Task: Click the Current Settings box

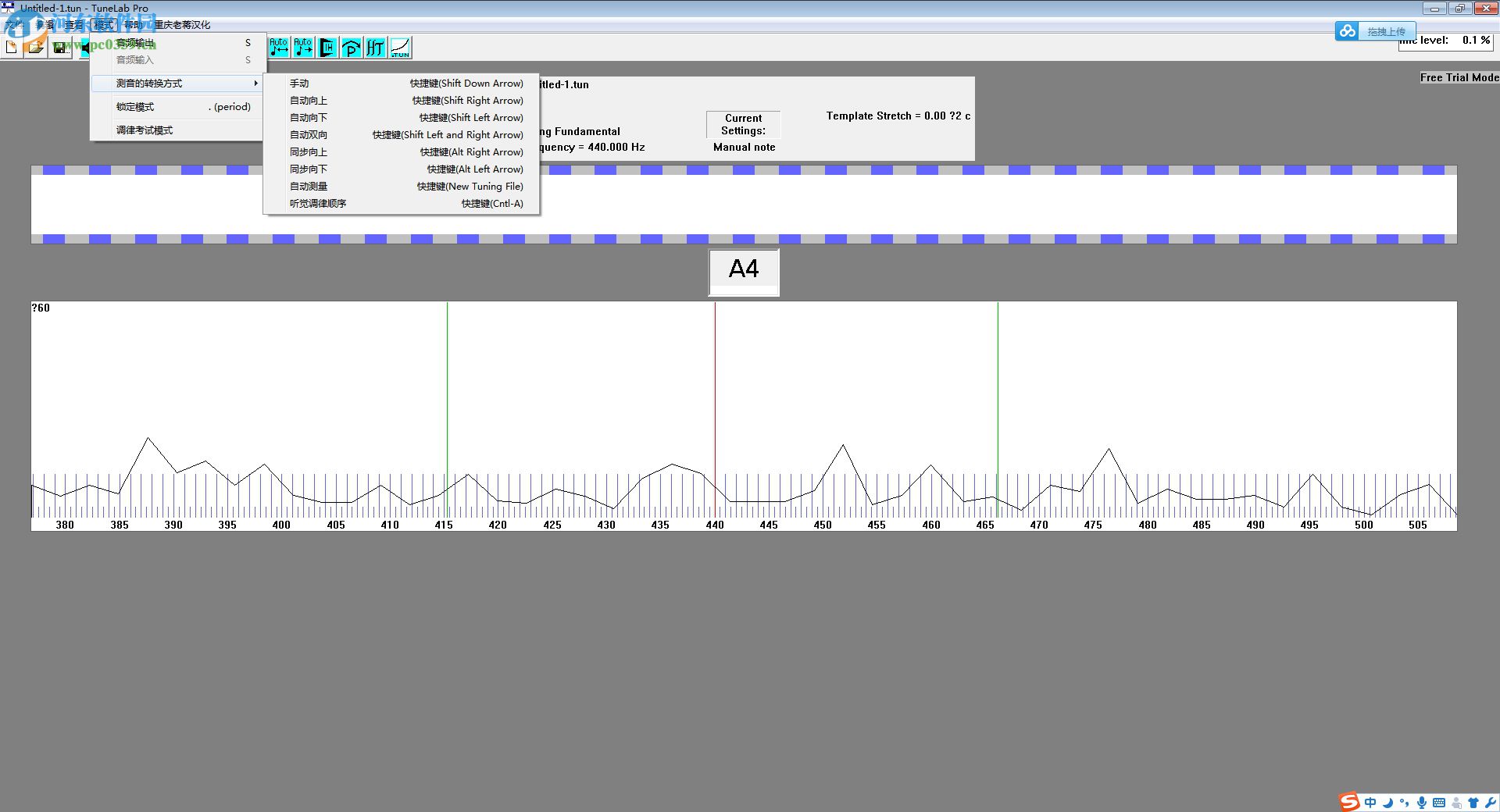Action: pos(744,125)
